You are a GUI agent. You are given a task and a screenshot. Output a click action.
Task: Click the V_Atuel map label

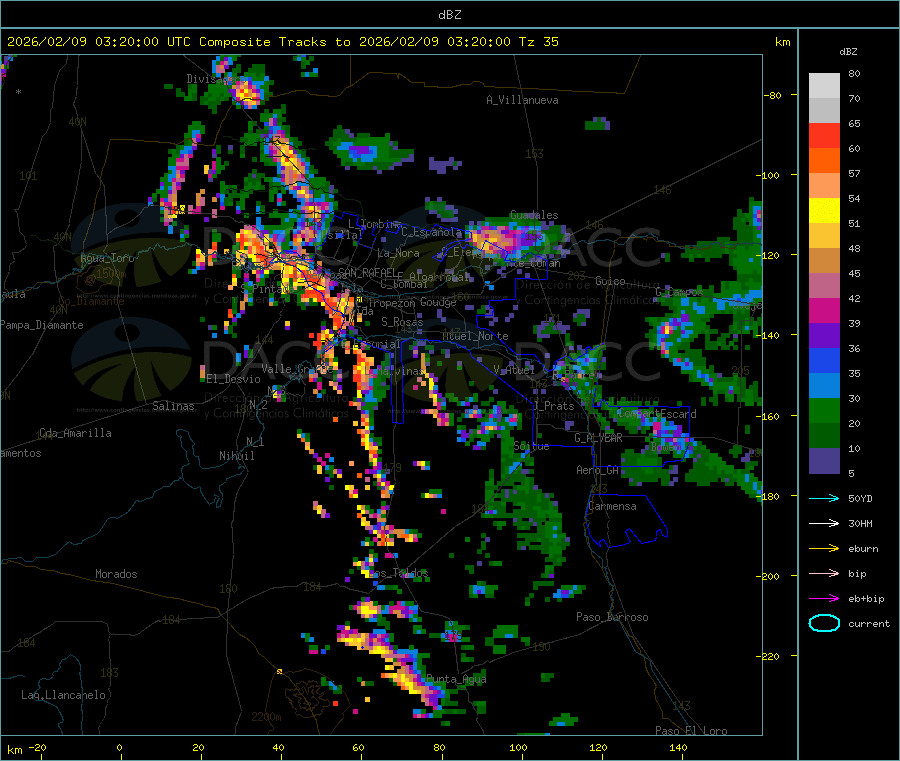point(514,370)
